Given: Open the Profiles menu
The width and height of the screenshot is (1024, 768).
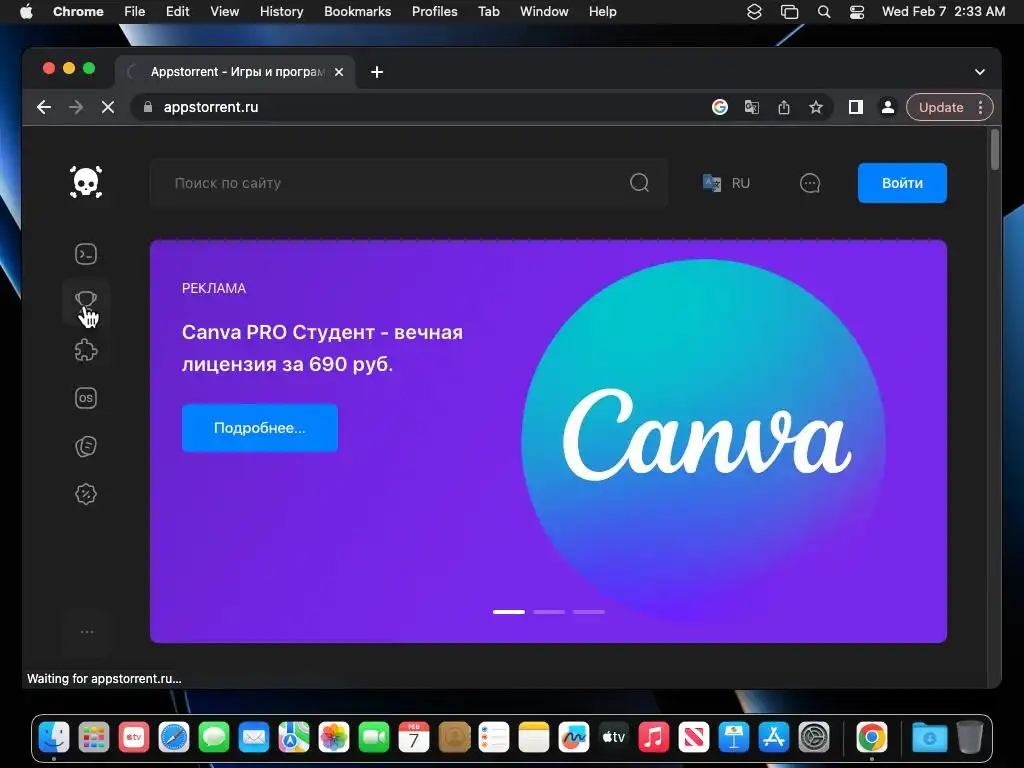Looking at the screenshot, I should pos(434,11).
